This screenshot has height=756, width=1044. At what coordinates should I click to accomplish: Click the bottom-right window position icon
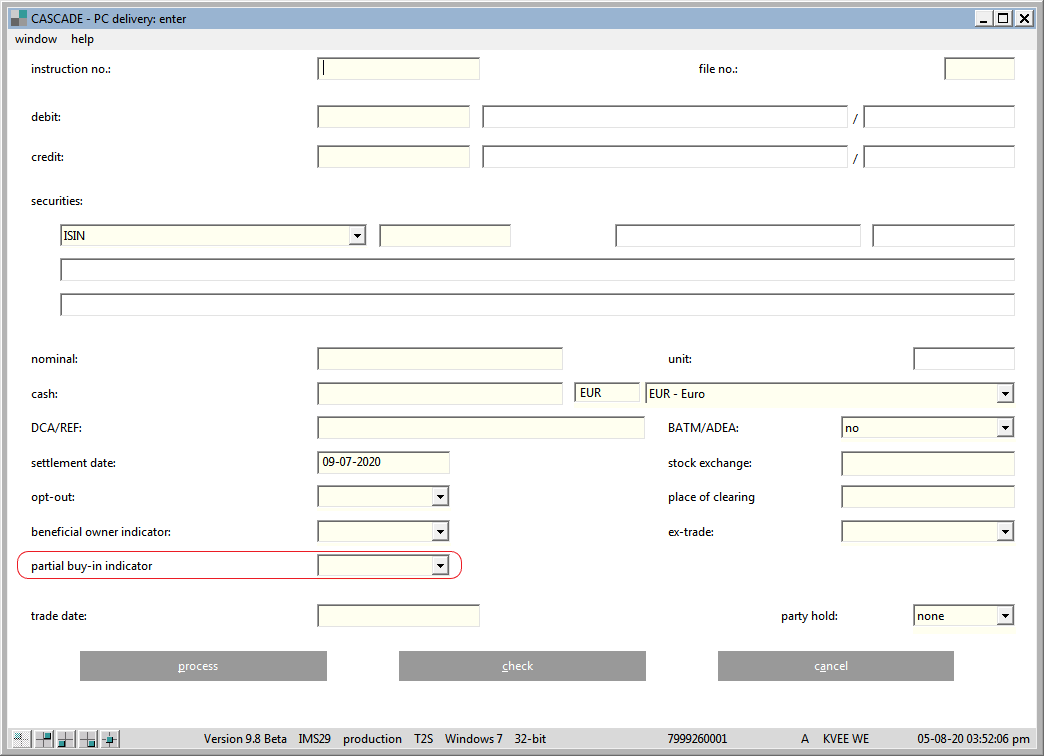[88, 739]
